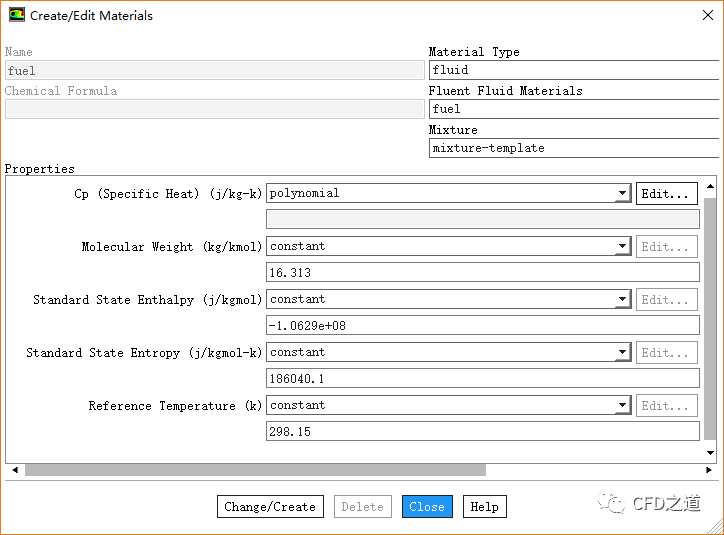Click Edit button for Cp polynomial
Image resolution: width=724 pixels, height=535 pixels.
click(666, 194)
